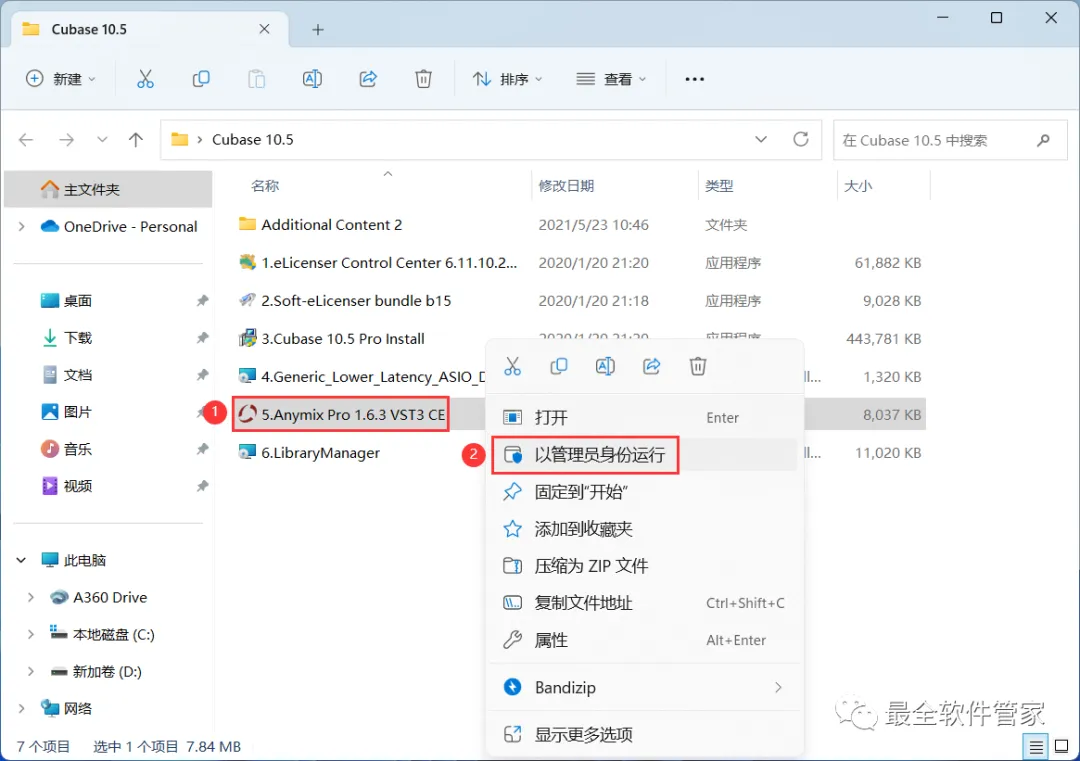Choose 以管理员身份运行 (Run as administrator)
Screen dimensions: 1080x761
[x=645, y=455]
